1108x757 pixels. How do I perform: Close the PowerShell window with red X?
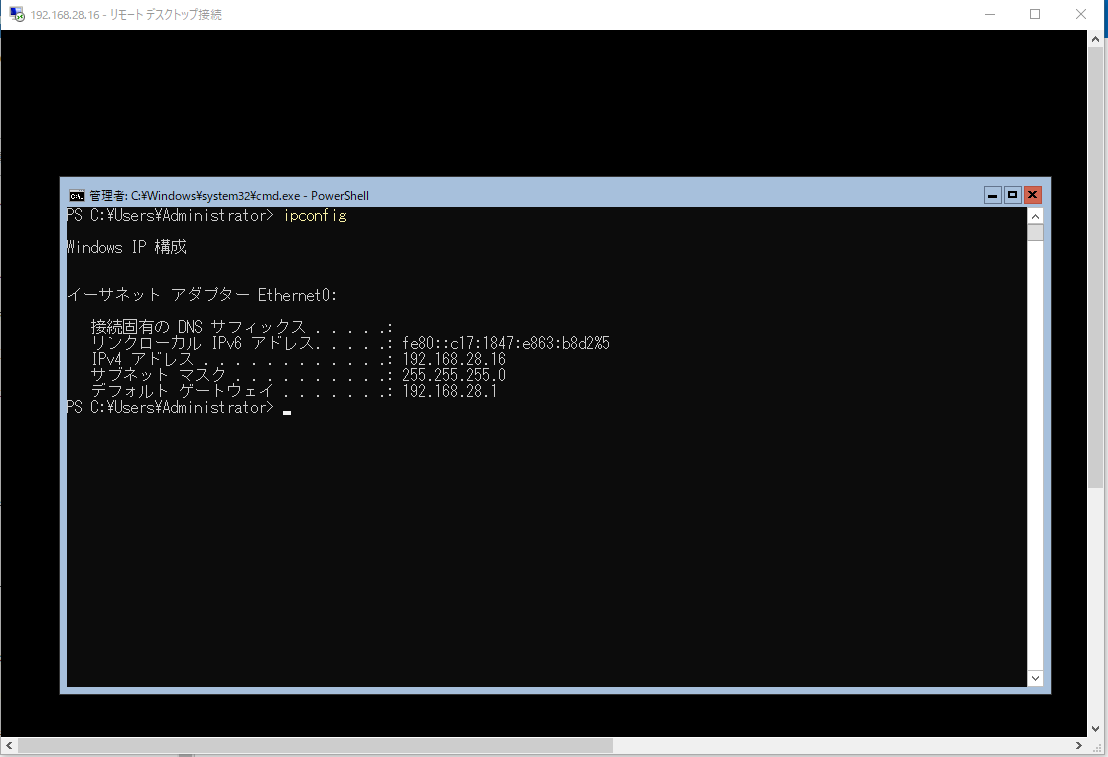pyautogui.click(x=1032, y=195)
